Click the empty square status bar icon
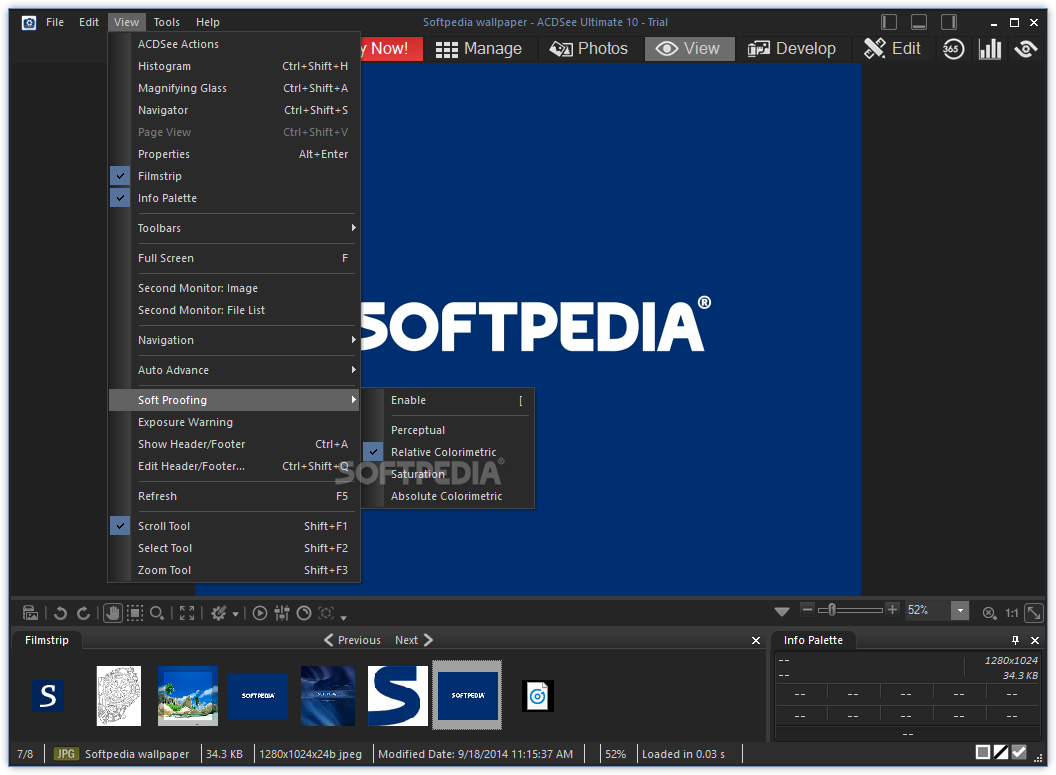This screenshot has width=1056, height=775. click(983, 753)
